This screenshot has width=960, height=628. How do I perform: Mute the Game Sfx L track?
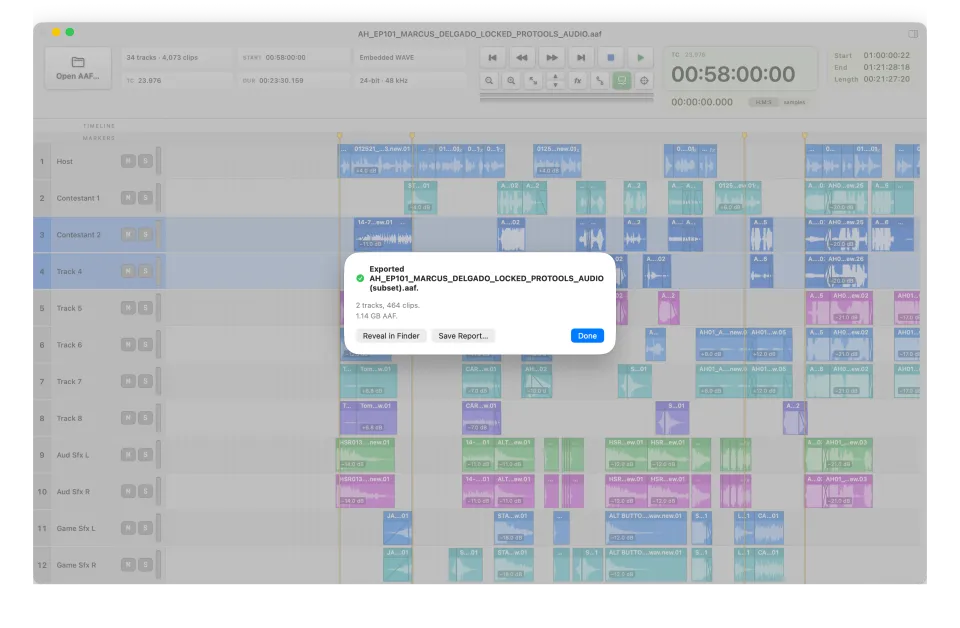point(128,528)
